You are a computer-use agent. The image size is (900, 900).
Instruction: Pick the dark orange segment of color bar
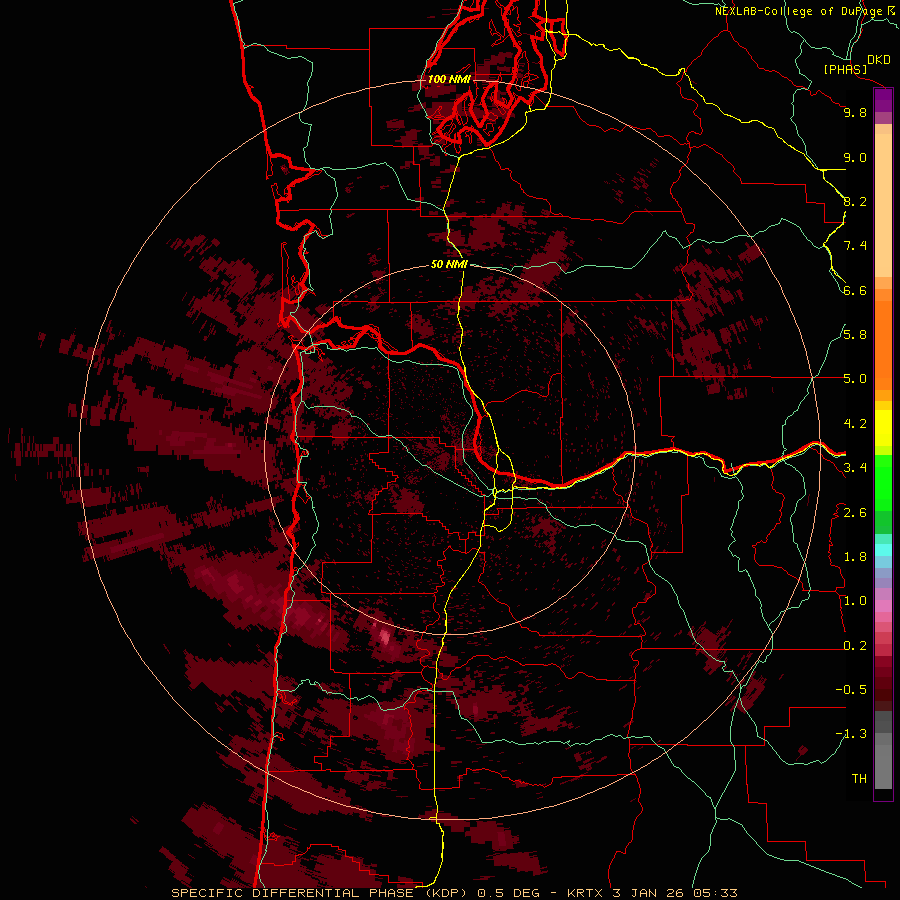pos(883,344)
